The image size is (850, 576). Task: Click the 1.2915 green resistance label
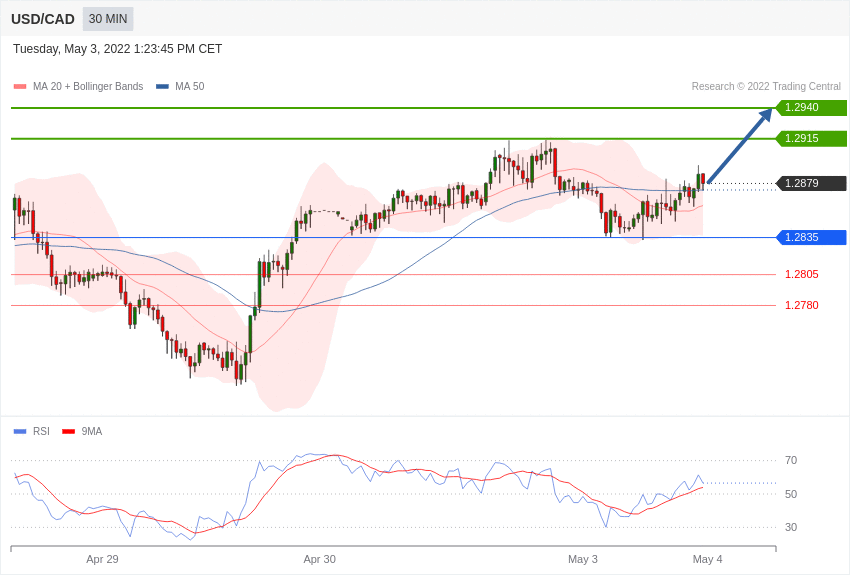pos(812,138)
